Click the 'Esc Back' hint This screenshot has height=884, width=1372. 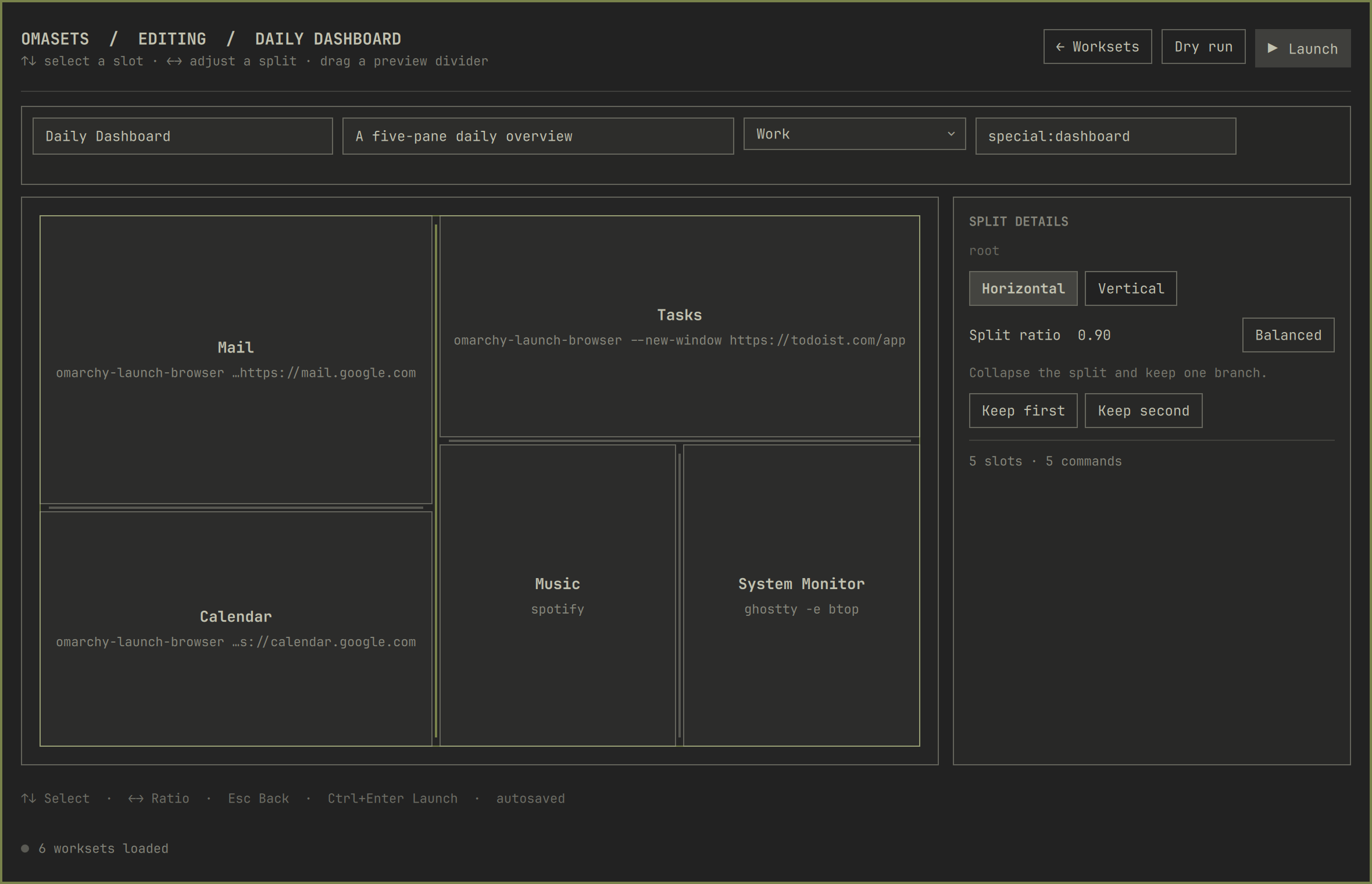(x=258, y=799)
